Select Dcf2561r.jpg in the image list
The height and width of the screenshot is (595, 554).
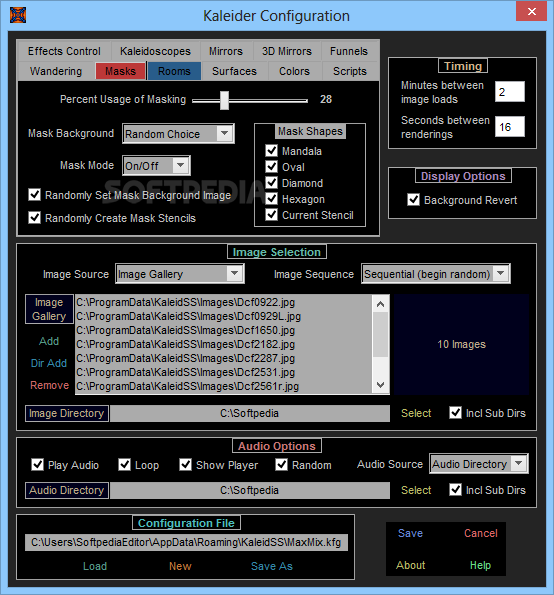224,386
